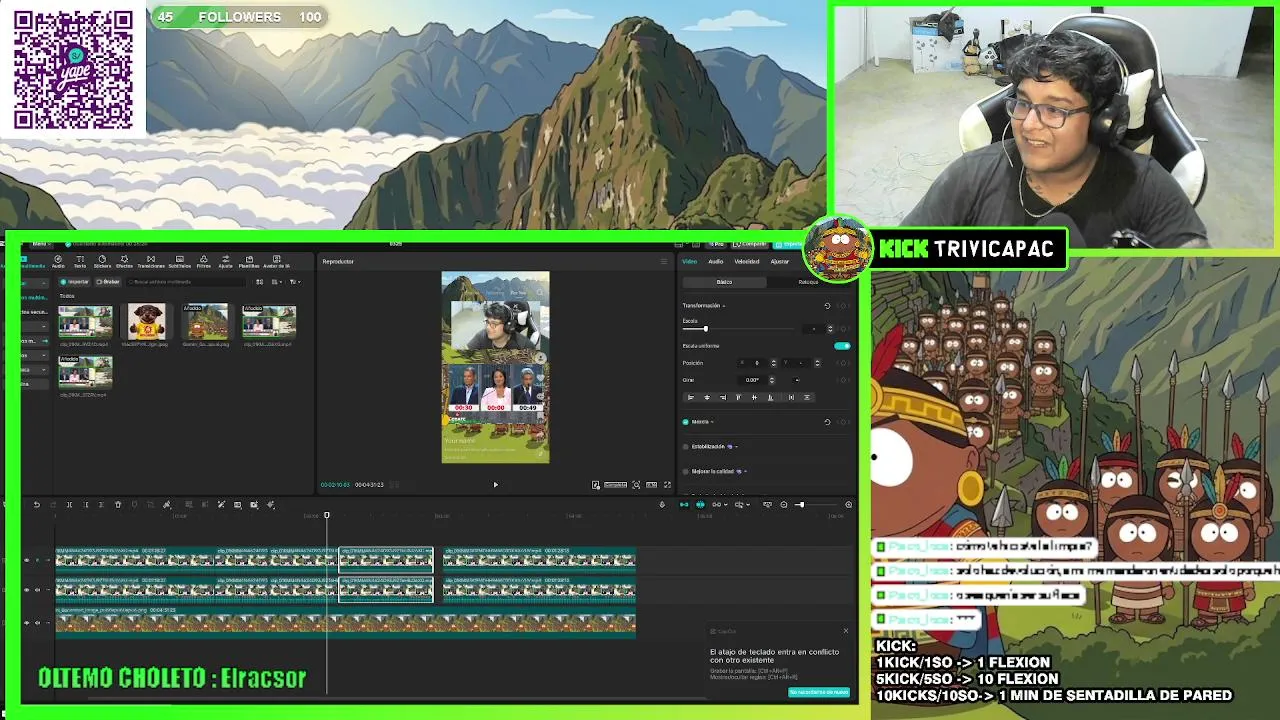Click the align right icon in Transformación

pyautogui.click(x=723, y=397)
